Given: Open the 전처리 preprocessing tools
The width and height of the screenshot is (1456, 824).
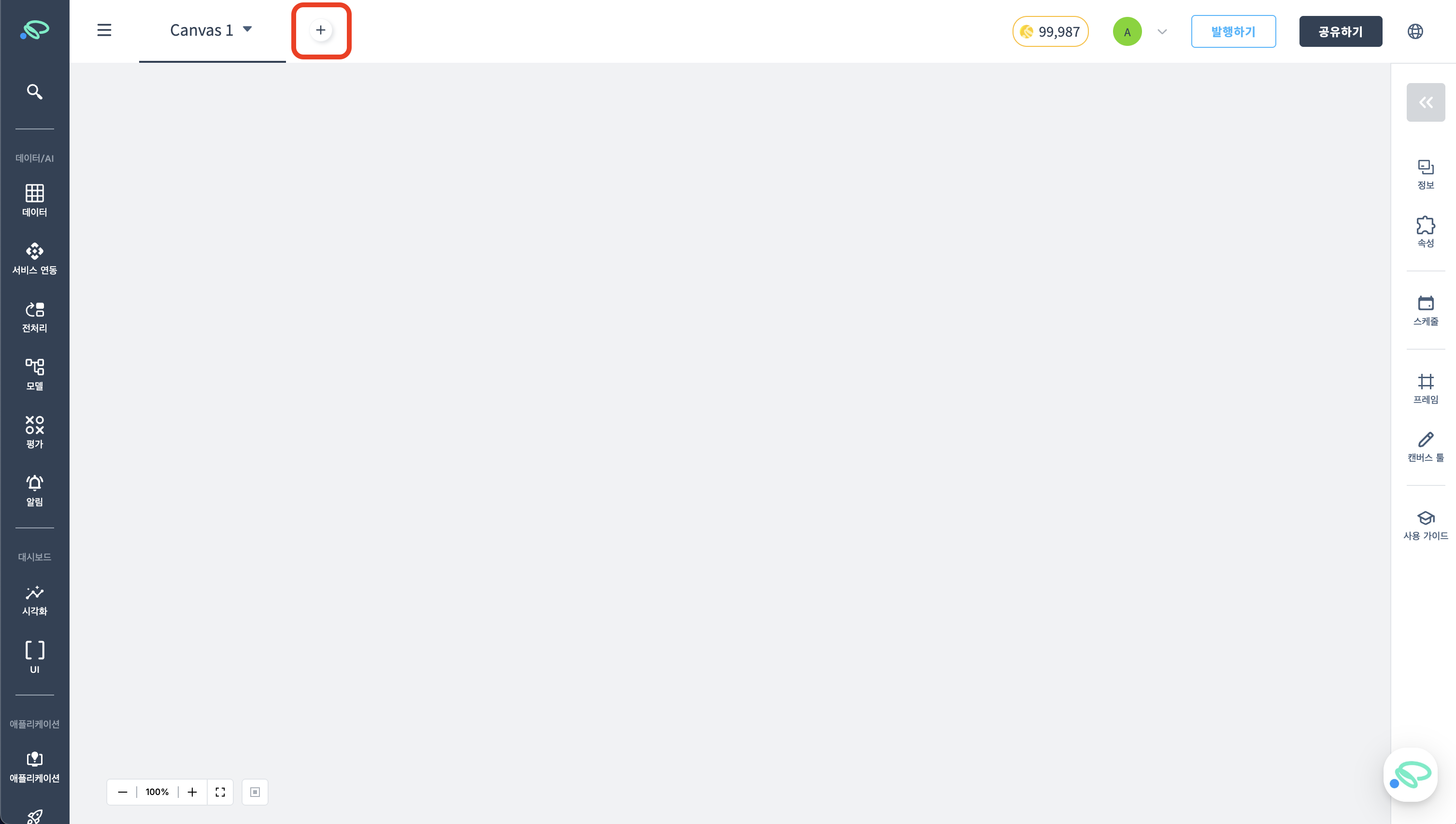Looking at the screenshot, I should coord(34,317).
